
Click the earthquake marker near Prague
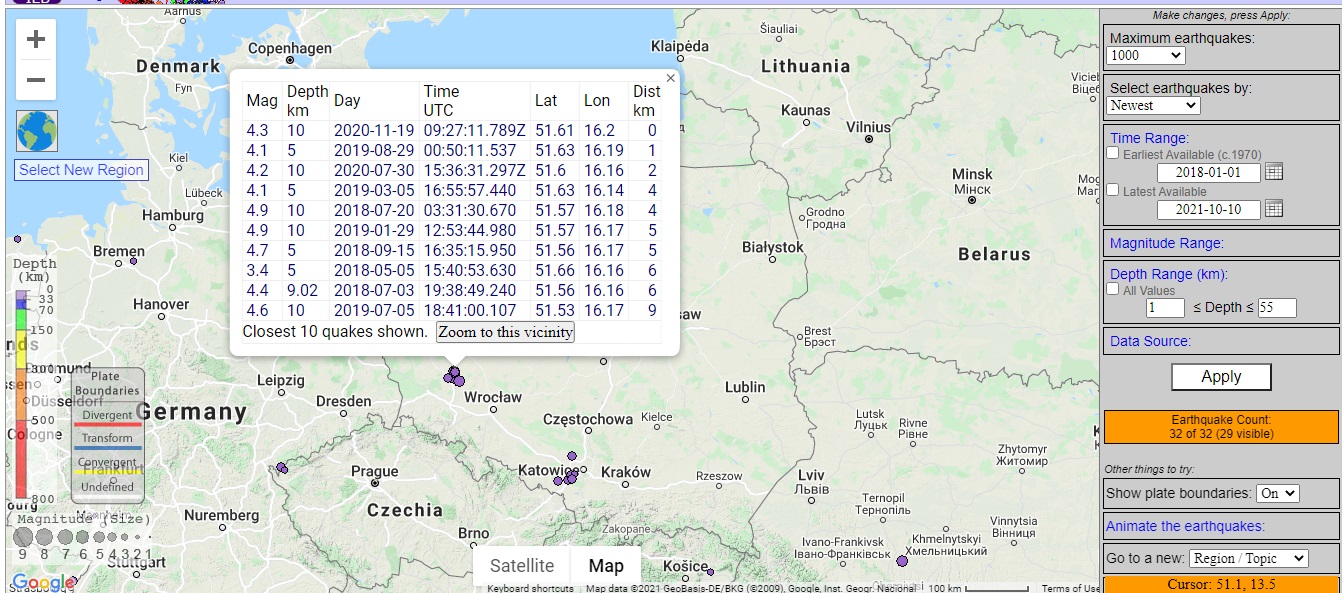(282, 467)
